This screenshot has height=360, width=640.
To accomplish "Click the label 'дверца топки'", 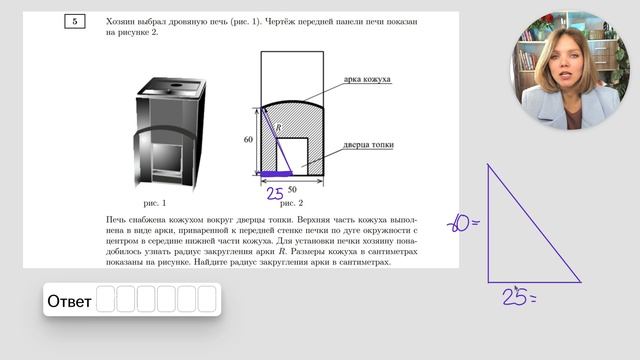I will (x=368, y=144).
